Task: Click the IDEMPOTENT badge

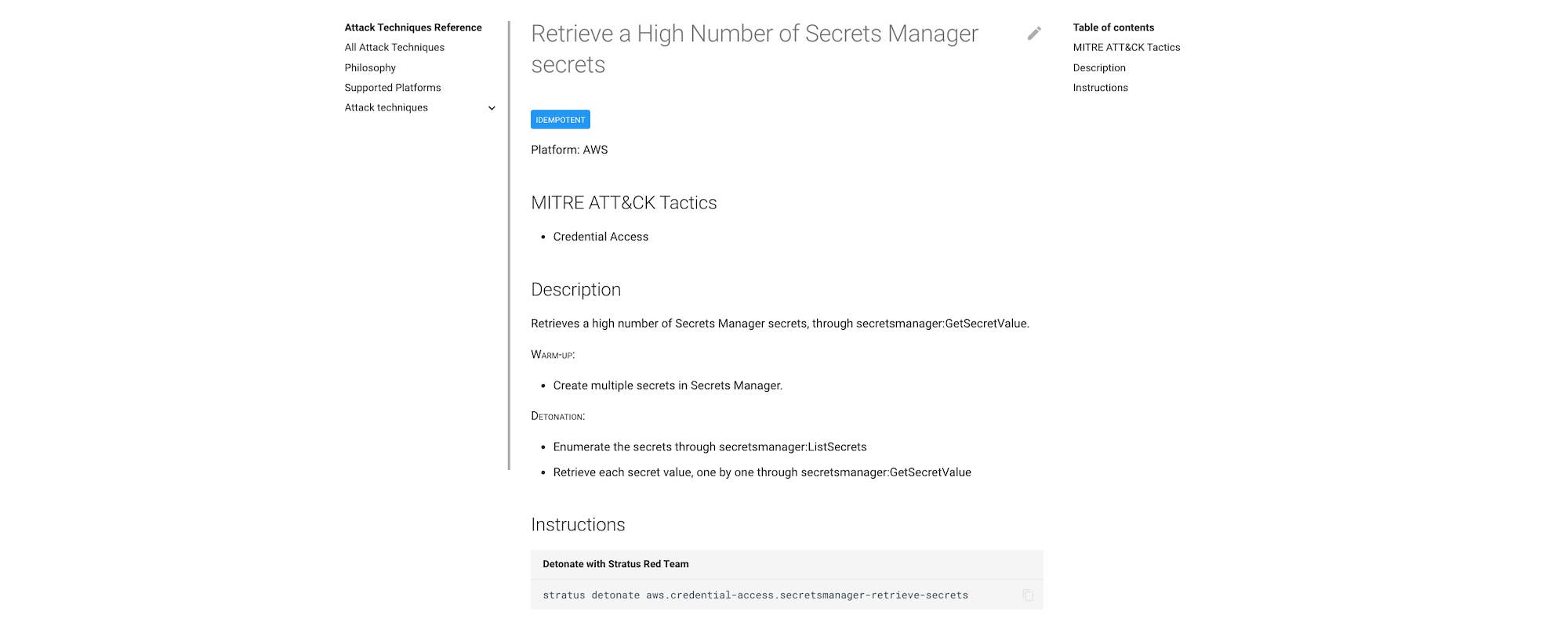Action: click(561, 119)
